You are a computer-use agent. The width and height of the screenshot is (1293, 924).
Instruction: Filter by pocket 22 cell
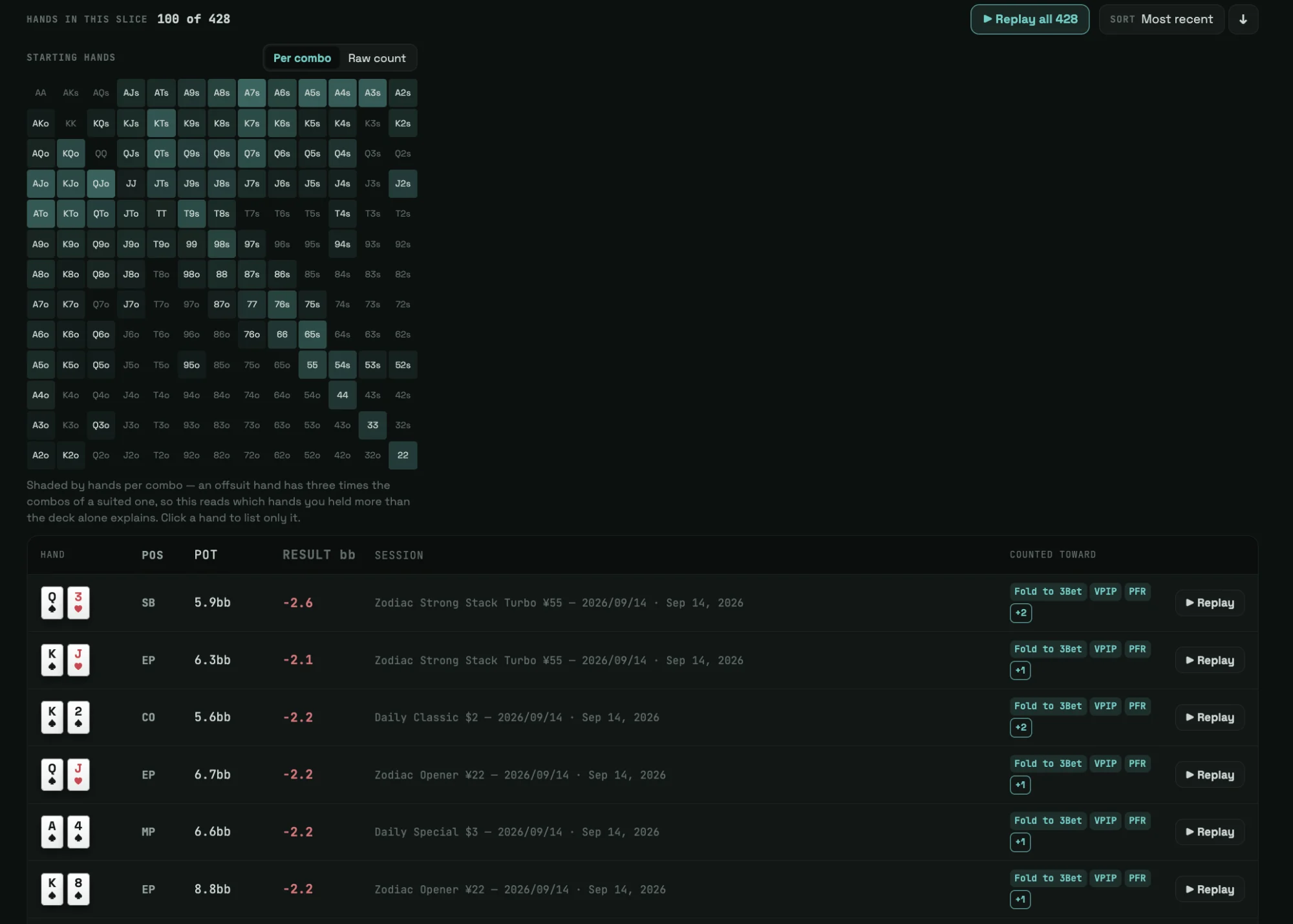click(403, 455)
